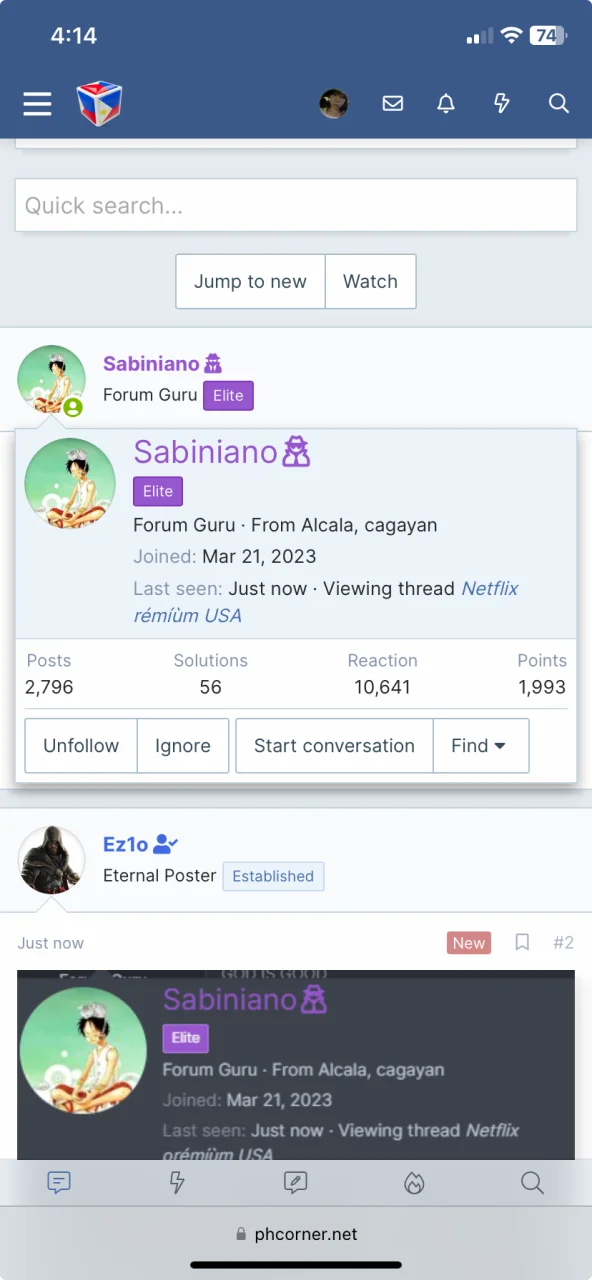This screenshot has width=592, height=1280.
Task: Open the Netflix thread link in popup
Action: [x=326, y=602]
